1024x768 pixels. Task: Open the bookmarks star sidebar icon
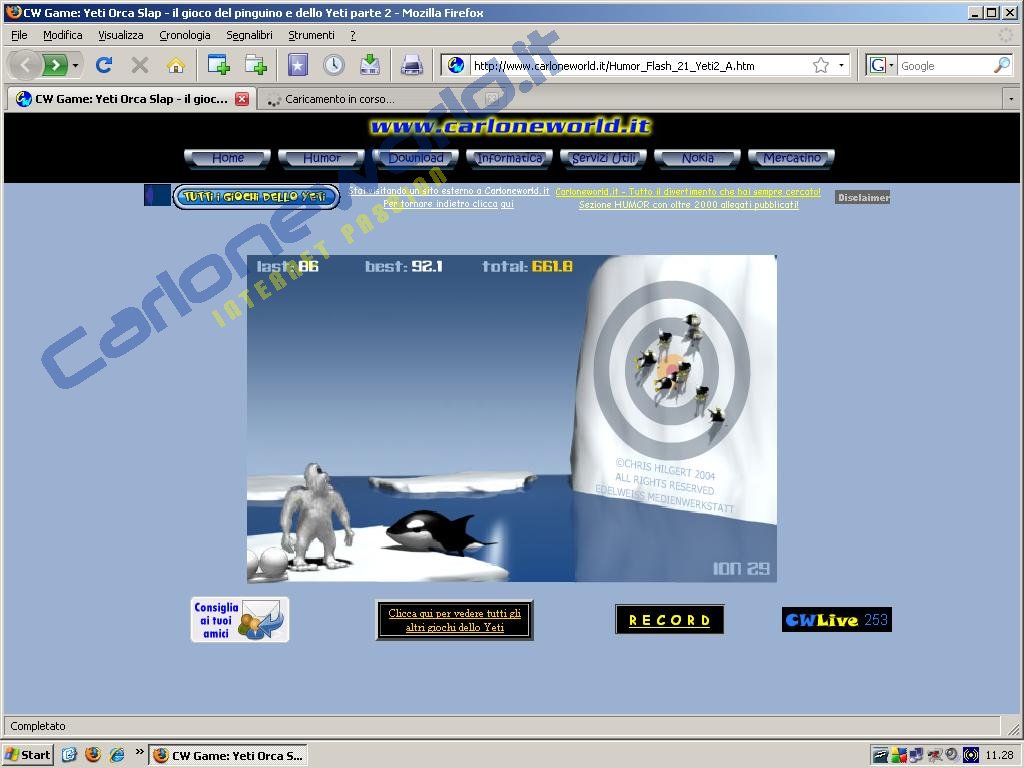click(x=298, y=65)
